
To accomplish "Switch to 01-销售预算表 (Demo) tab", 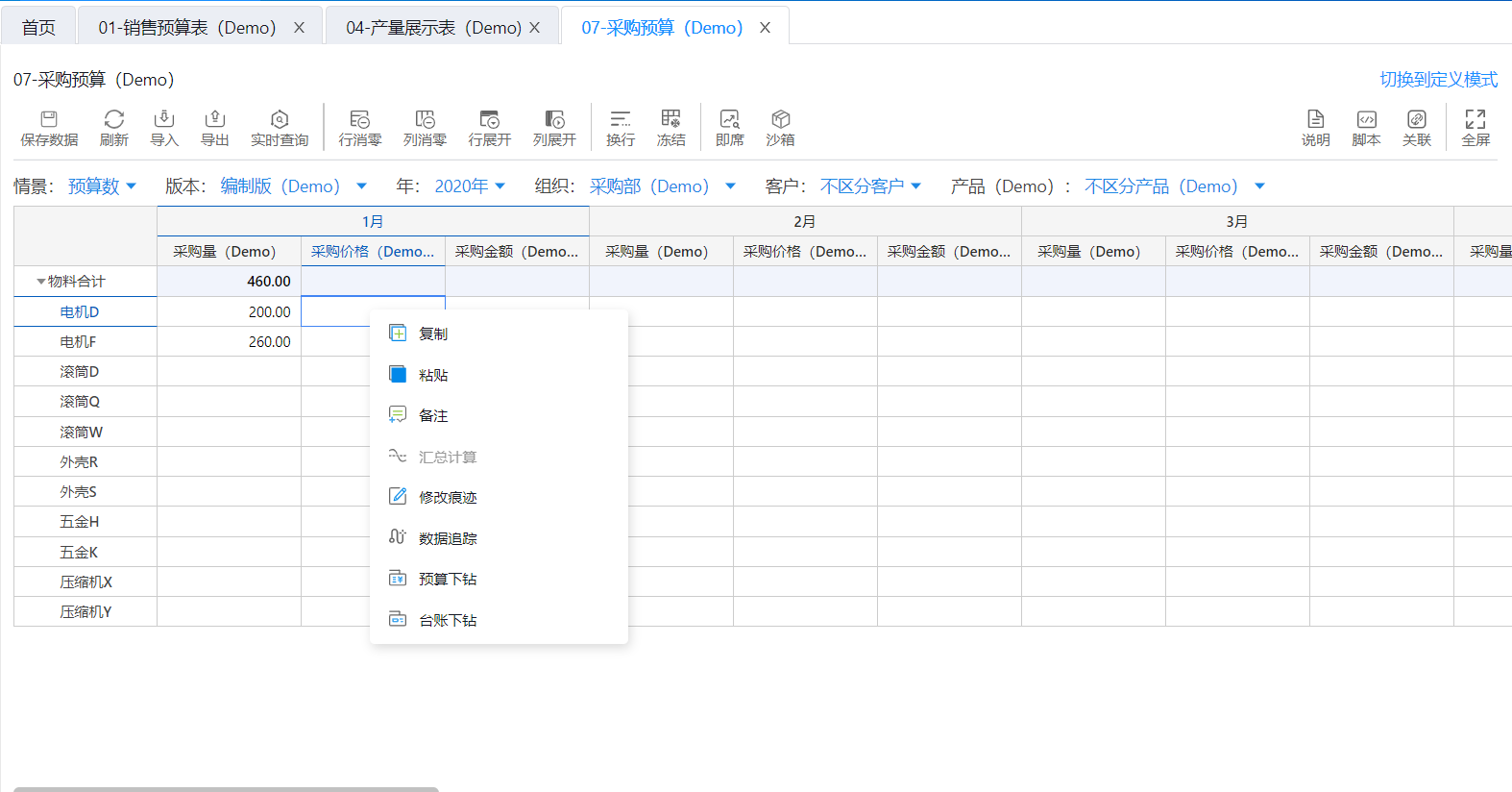I will [x=186, y=28].
